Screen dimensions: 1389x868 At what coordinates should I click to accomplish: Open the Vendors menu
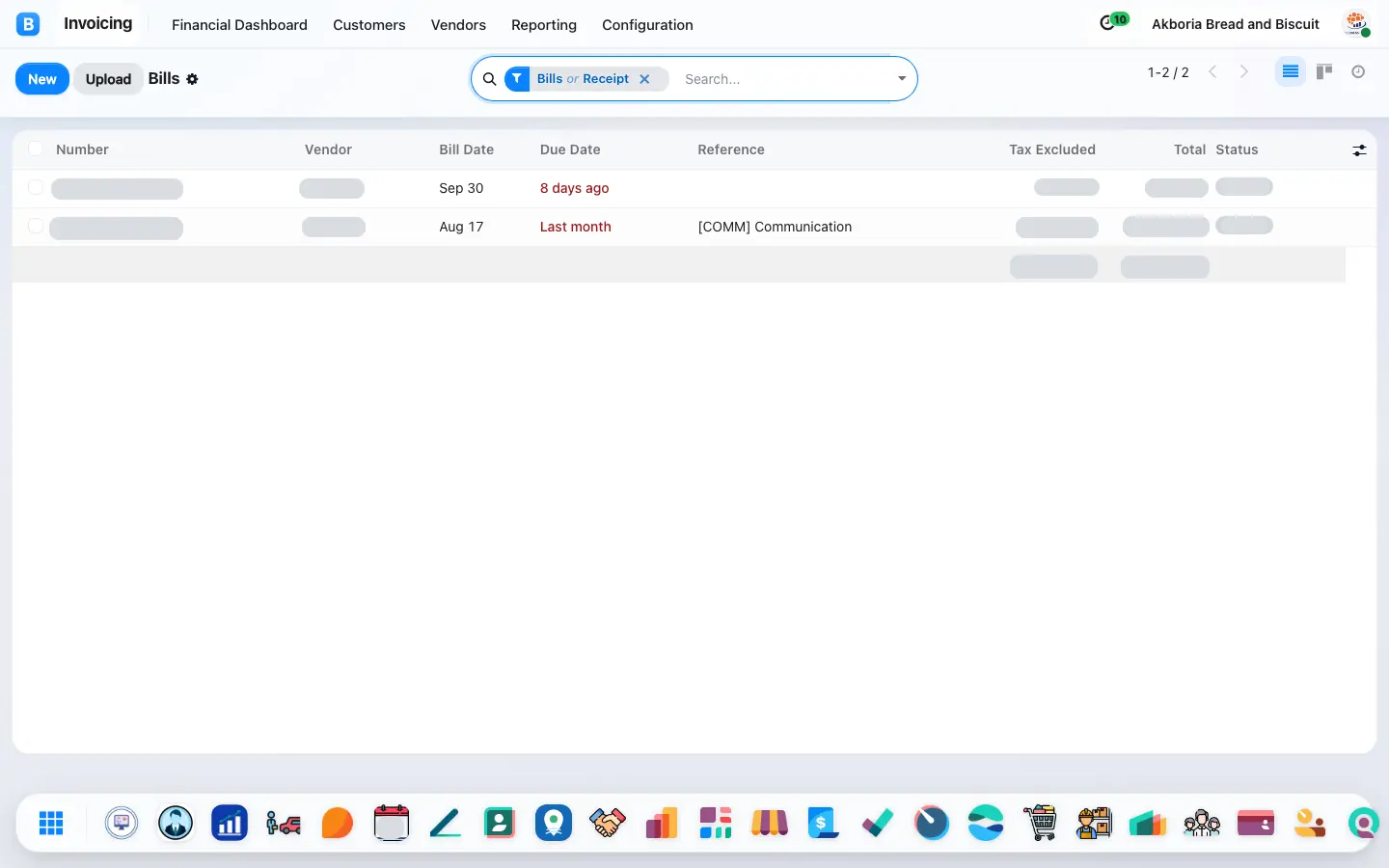point(458,25)
